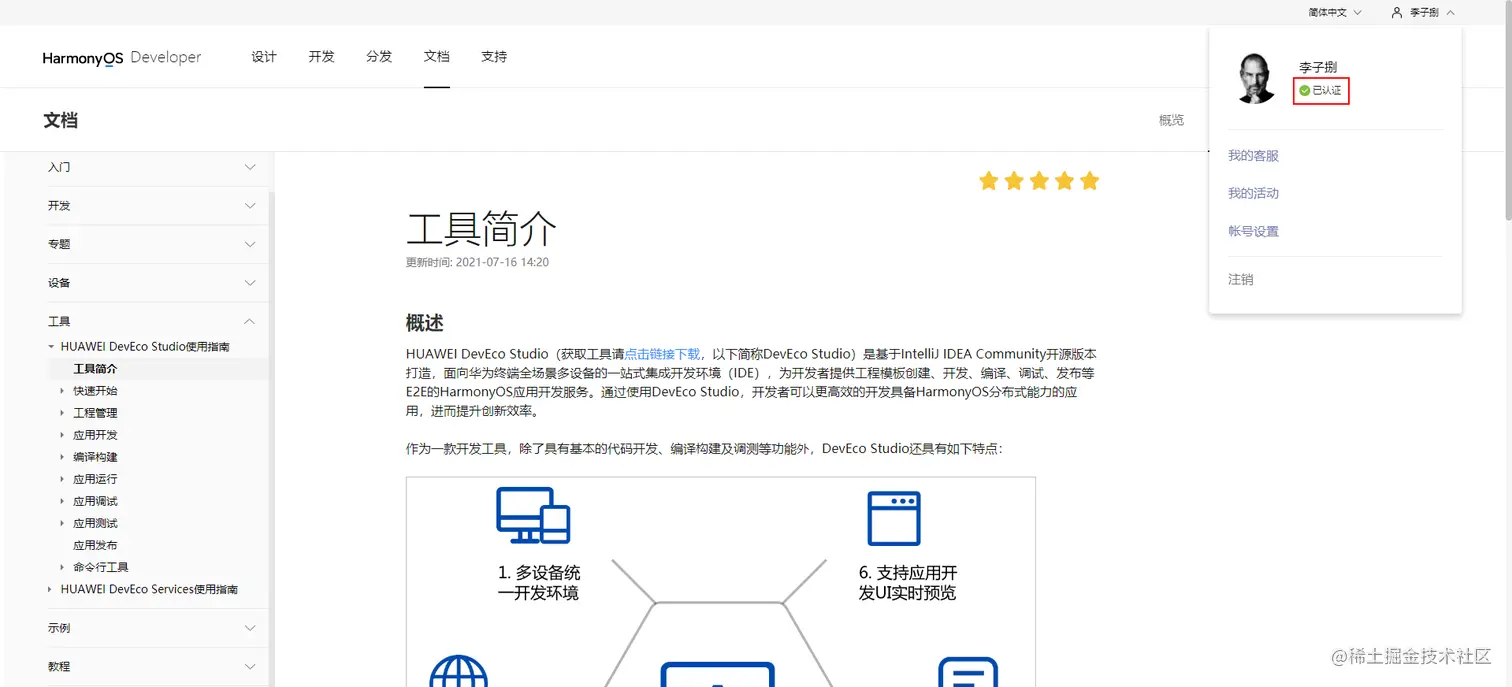Click 注销 to log out

(x=1241, y=279)
